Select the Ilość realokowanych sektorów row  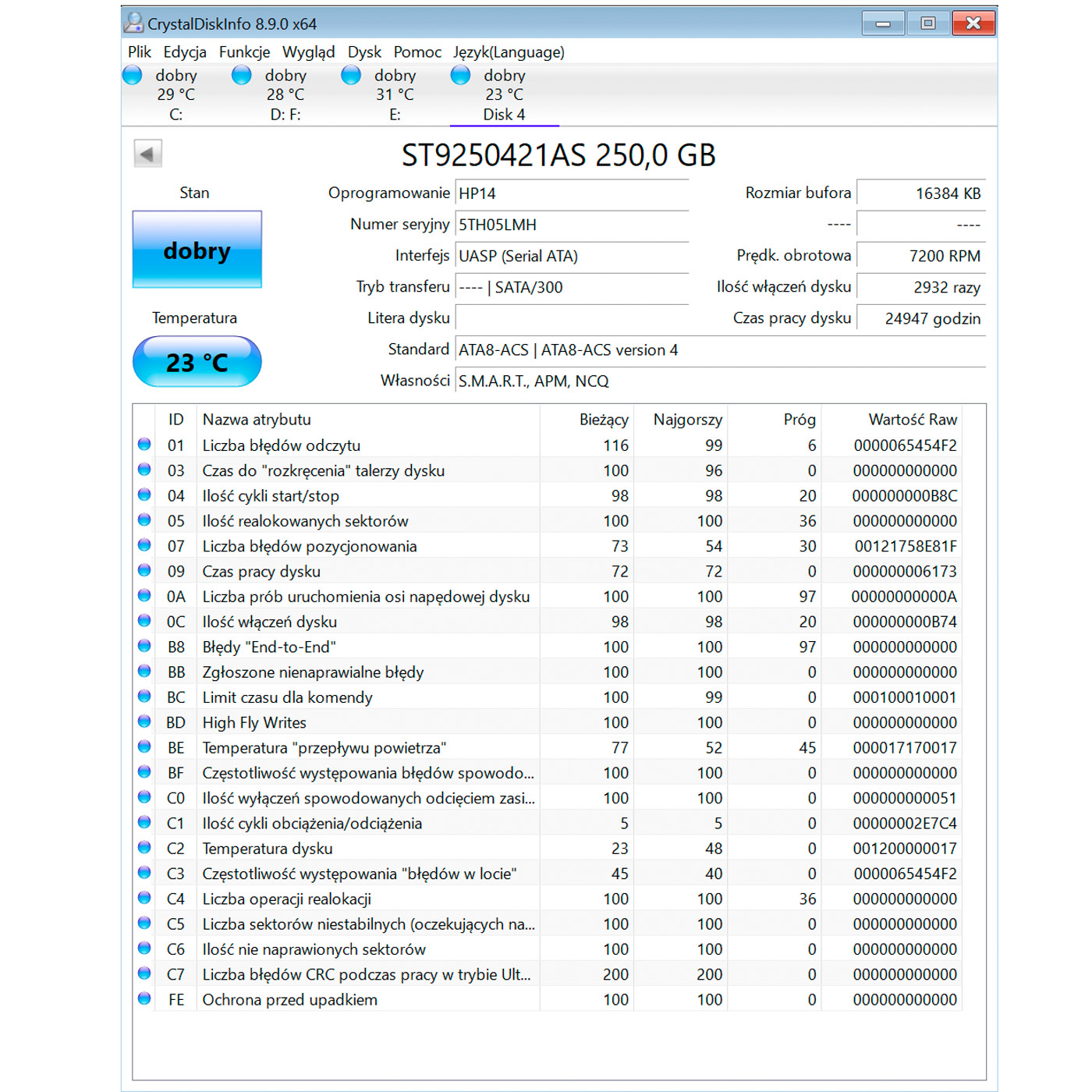[548, 520]
